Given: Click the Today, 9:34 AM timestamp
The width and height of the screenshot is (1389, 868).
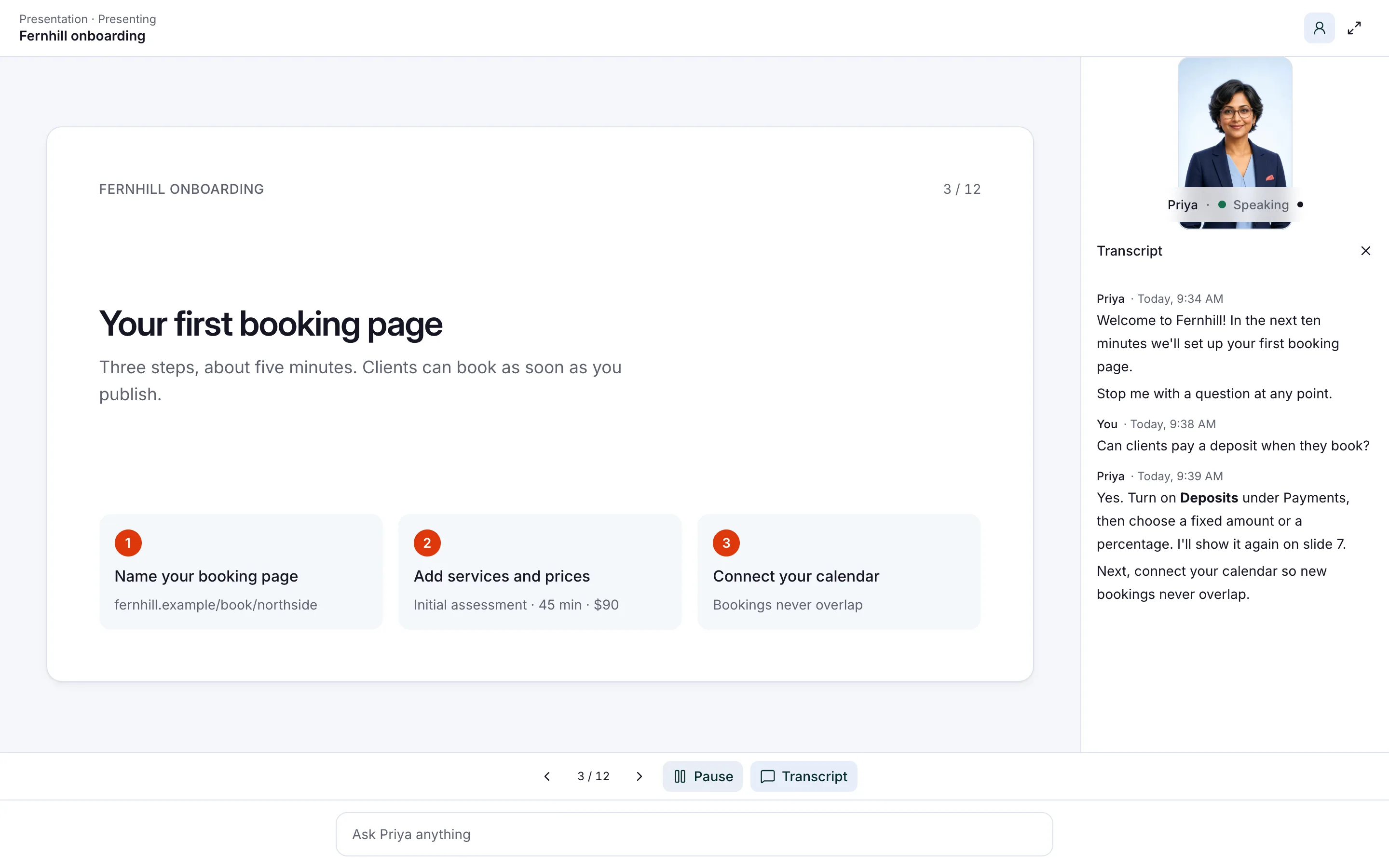Looking at the screenshot, I should 1180,298.
